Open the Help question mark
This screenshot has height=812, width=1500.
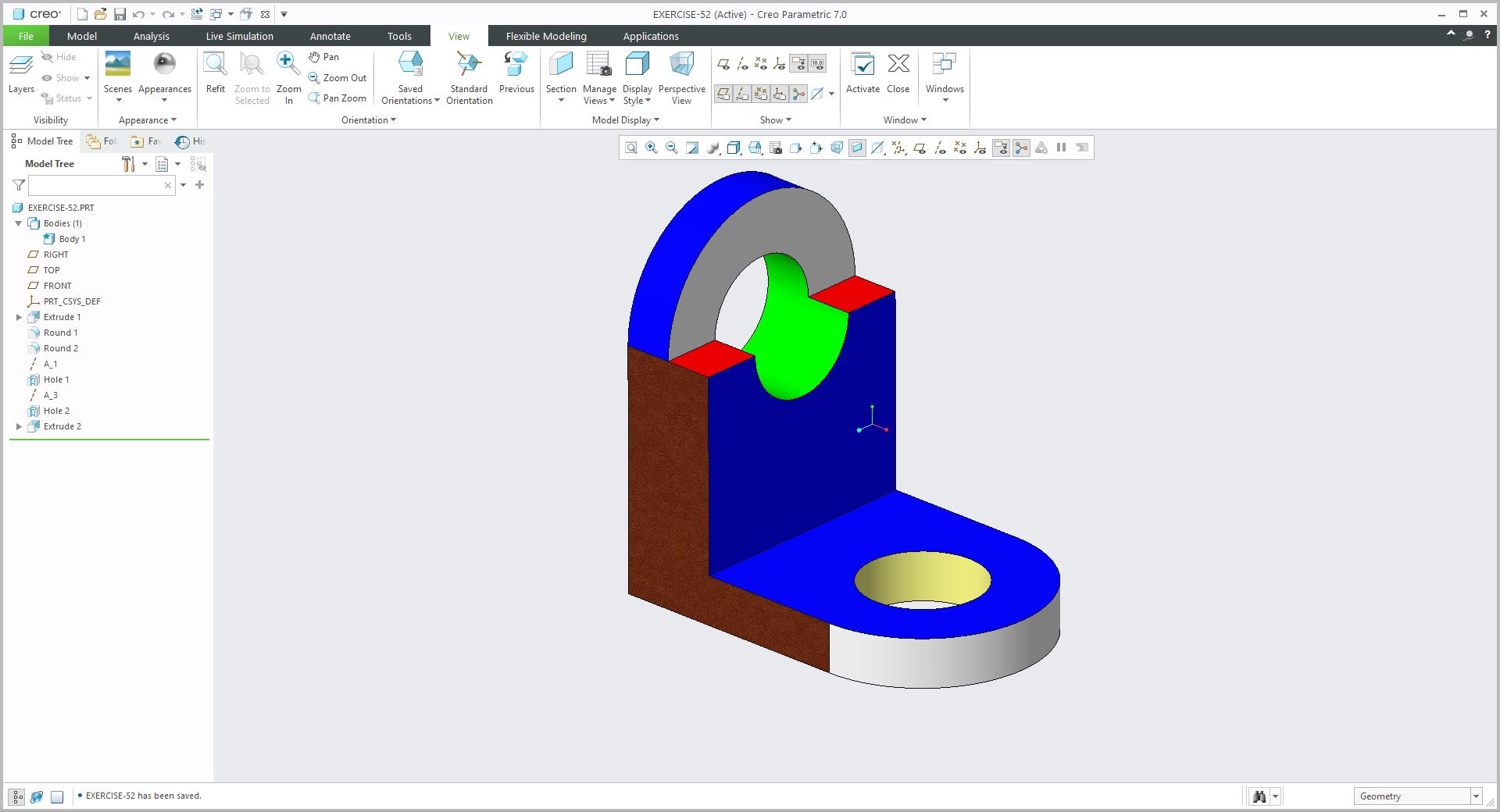[x=1487, y=35]
